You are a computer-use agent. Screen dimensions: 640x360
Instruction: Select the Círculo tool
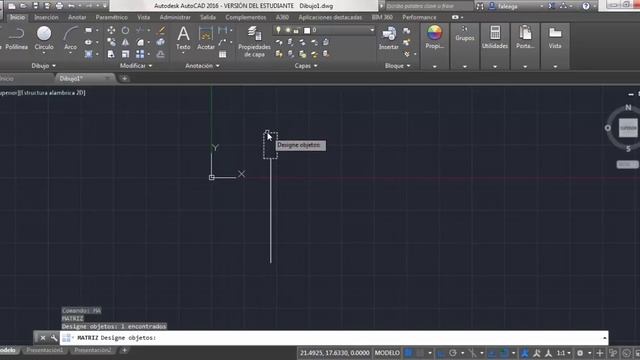click(44, 38)
